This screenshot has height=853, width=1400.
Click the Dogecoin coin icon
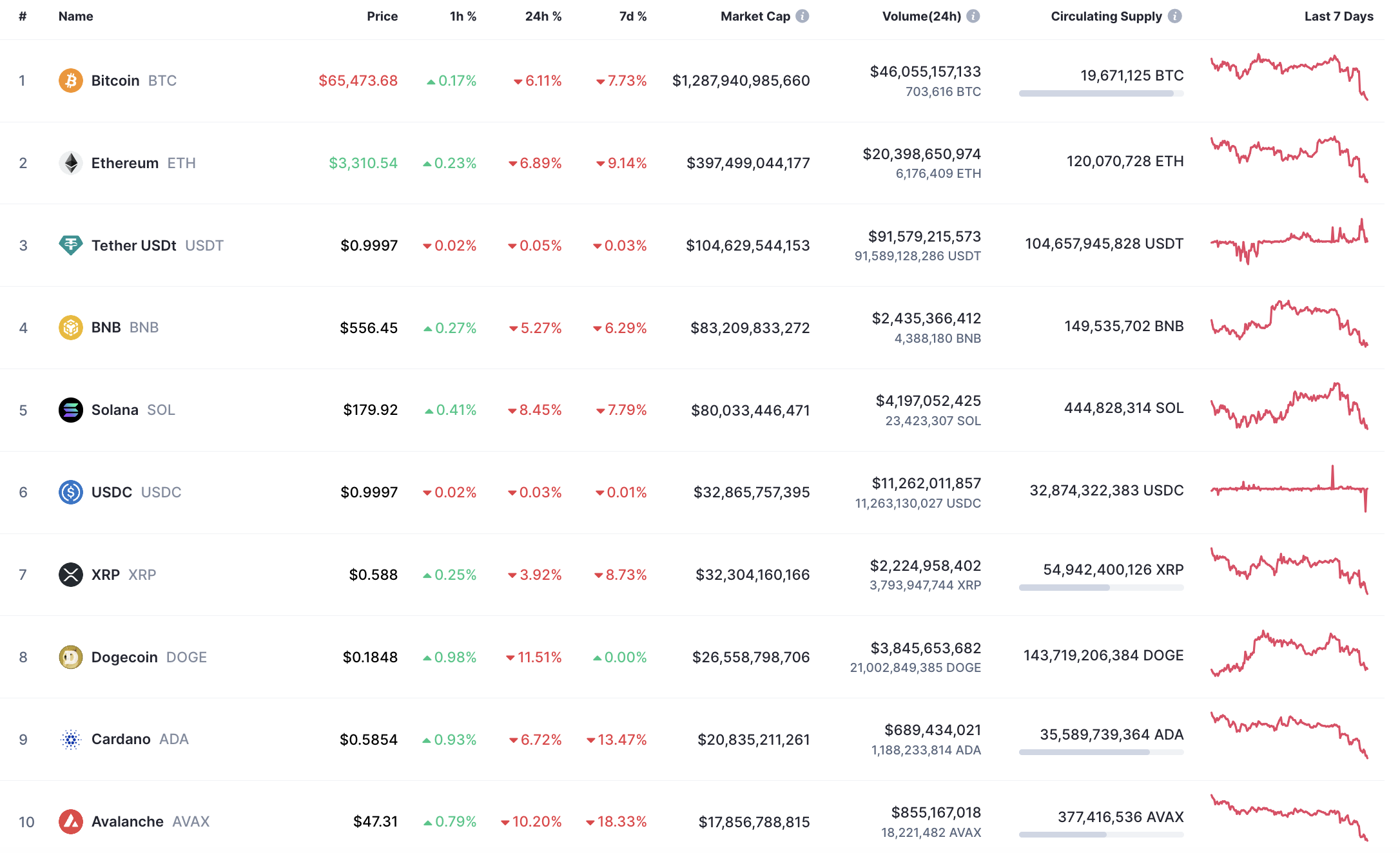pos(70,657)
